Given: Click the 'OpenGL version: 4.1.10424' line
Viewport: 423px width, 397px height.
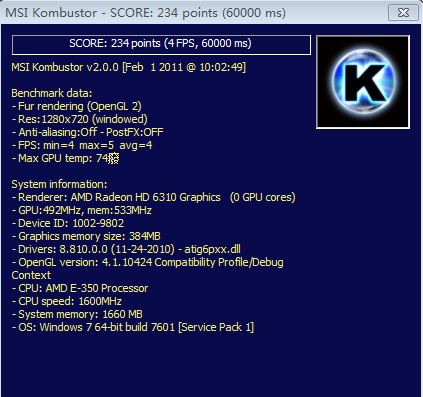Looking at the screenshot, I should pos(148,269).
